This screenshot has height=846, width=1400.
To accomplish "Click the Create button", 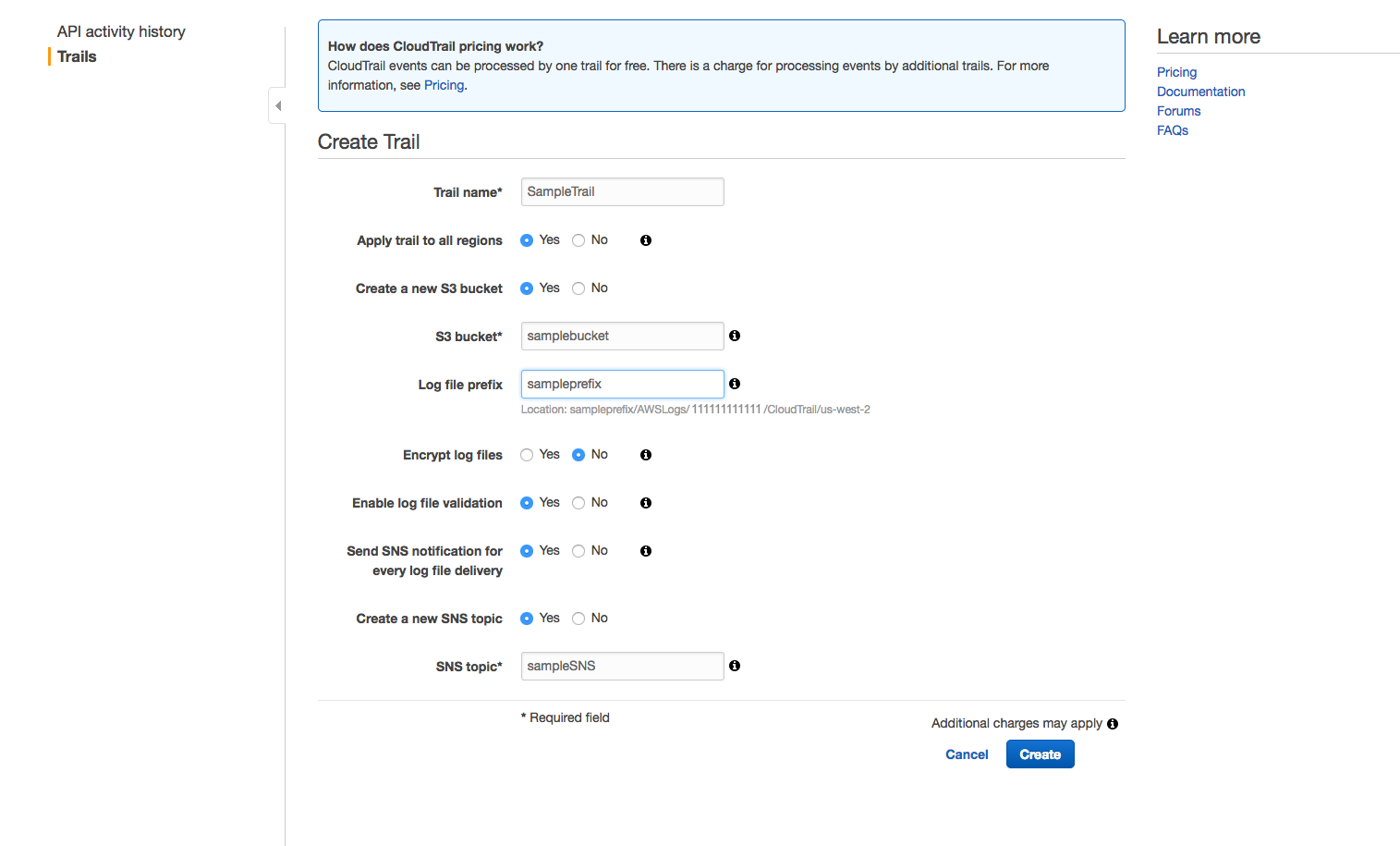I will tap(1040, 754).
